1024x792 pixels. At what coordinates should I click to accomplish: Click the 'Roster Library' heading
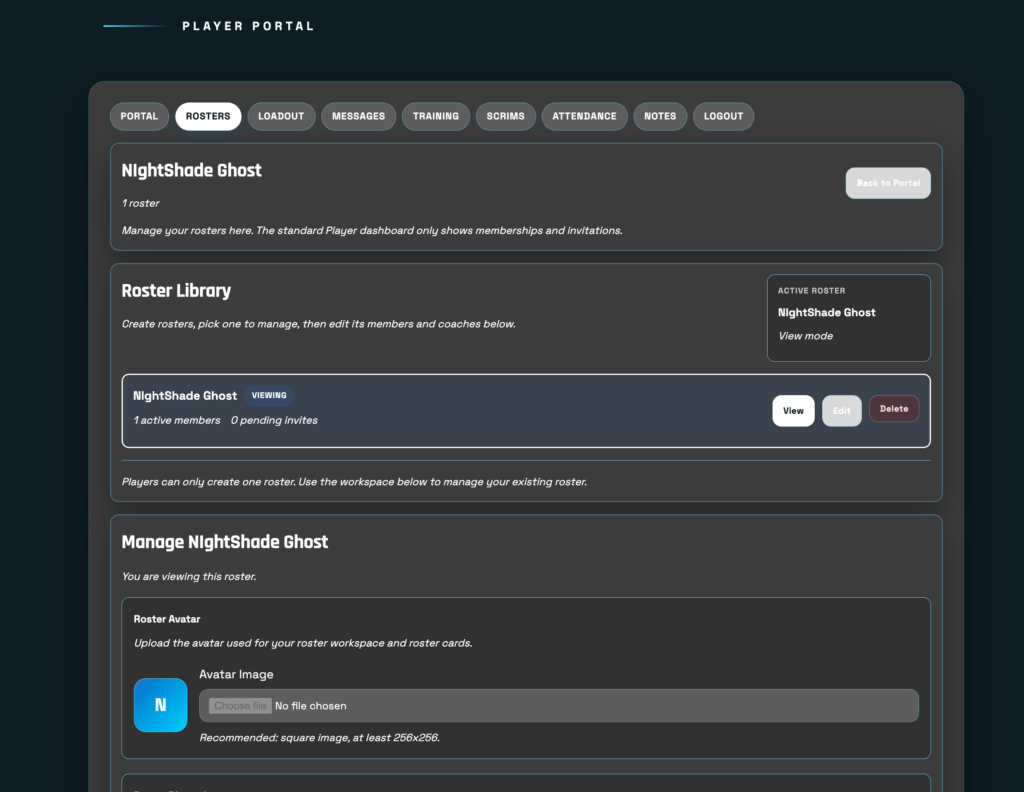[176, 291]
